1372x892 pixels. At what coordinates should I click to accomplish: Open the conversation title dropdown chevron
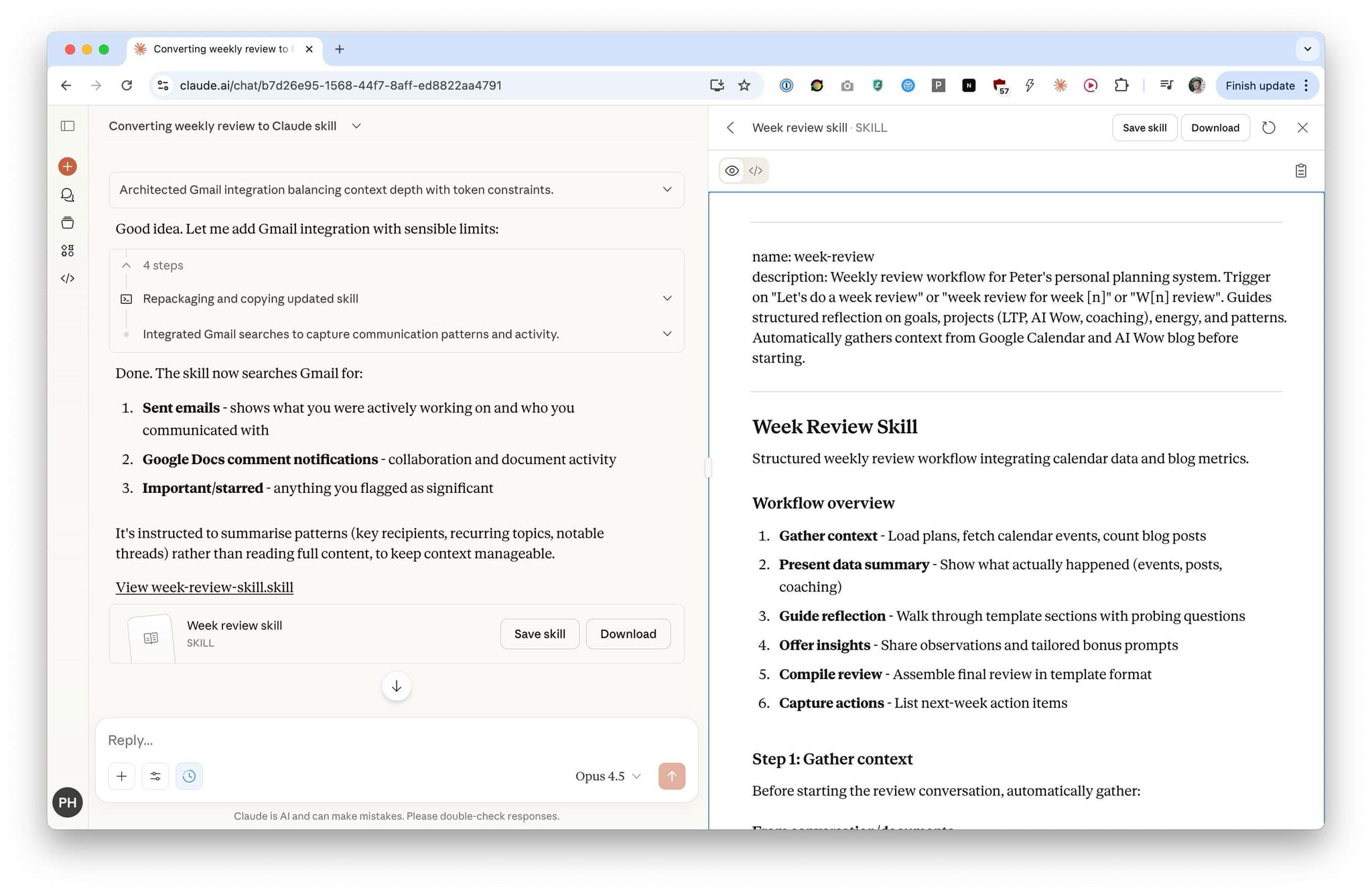(356, 126)
